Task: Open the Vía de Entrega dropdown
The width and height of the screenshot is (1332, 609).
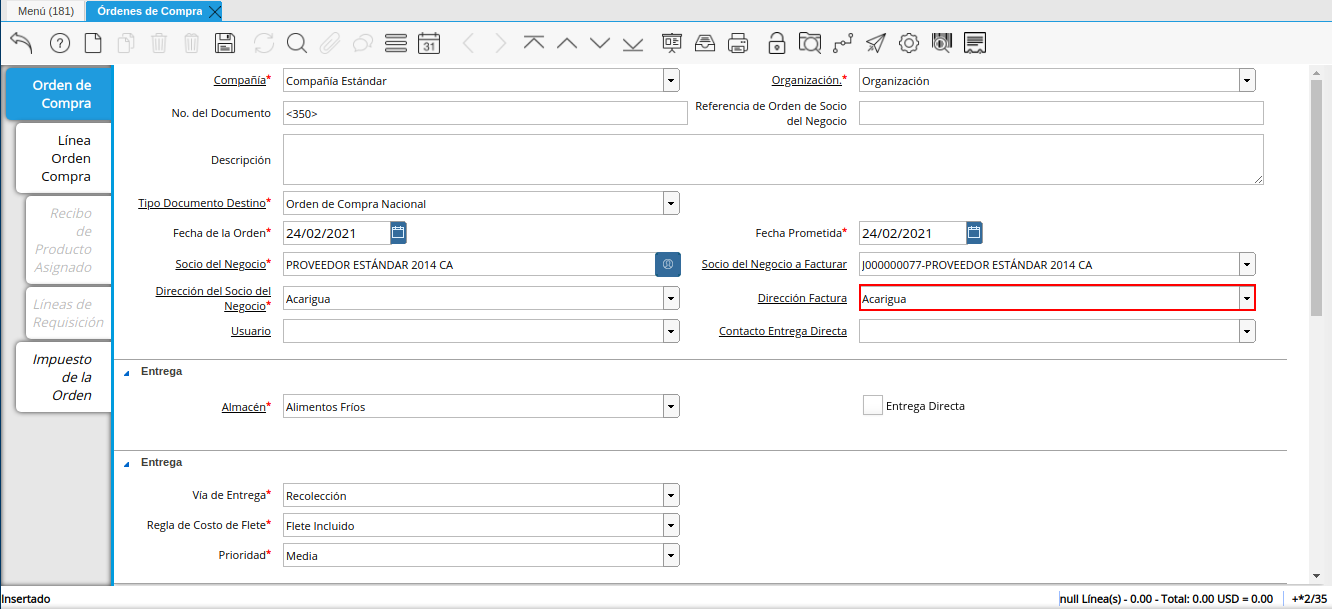Action: 670,496
